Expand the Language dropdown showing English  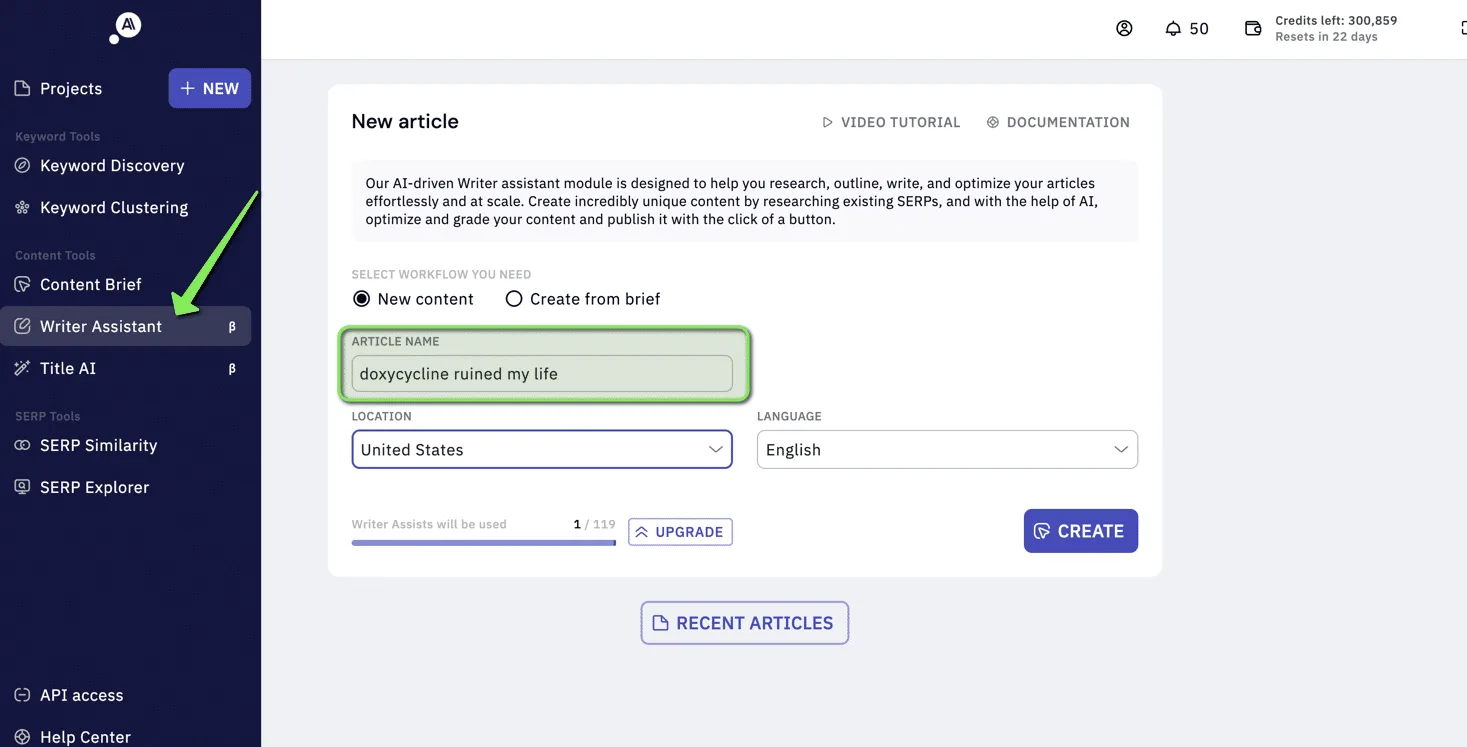tap(947, 450)
